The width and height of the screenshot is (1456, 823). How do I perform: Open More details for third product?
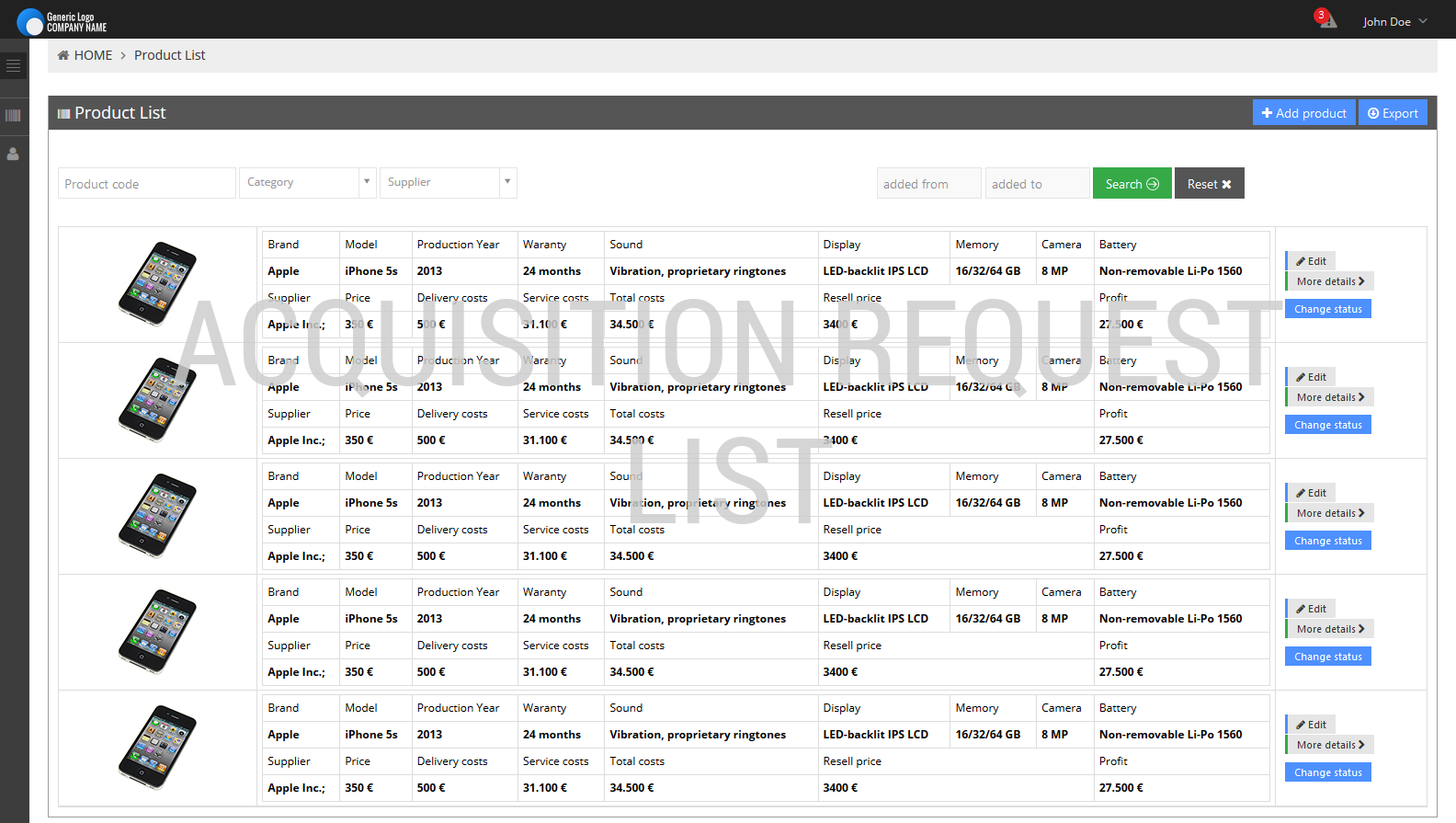(x=1329, y=513)
